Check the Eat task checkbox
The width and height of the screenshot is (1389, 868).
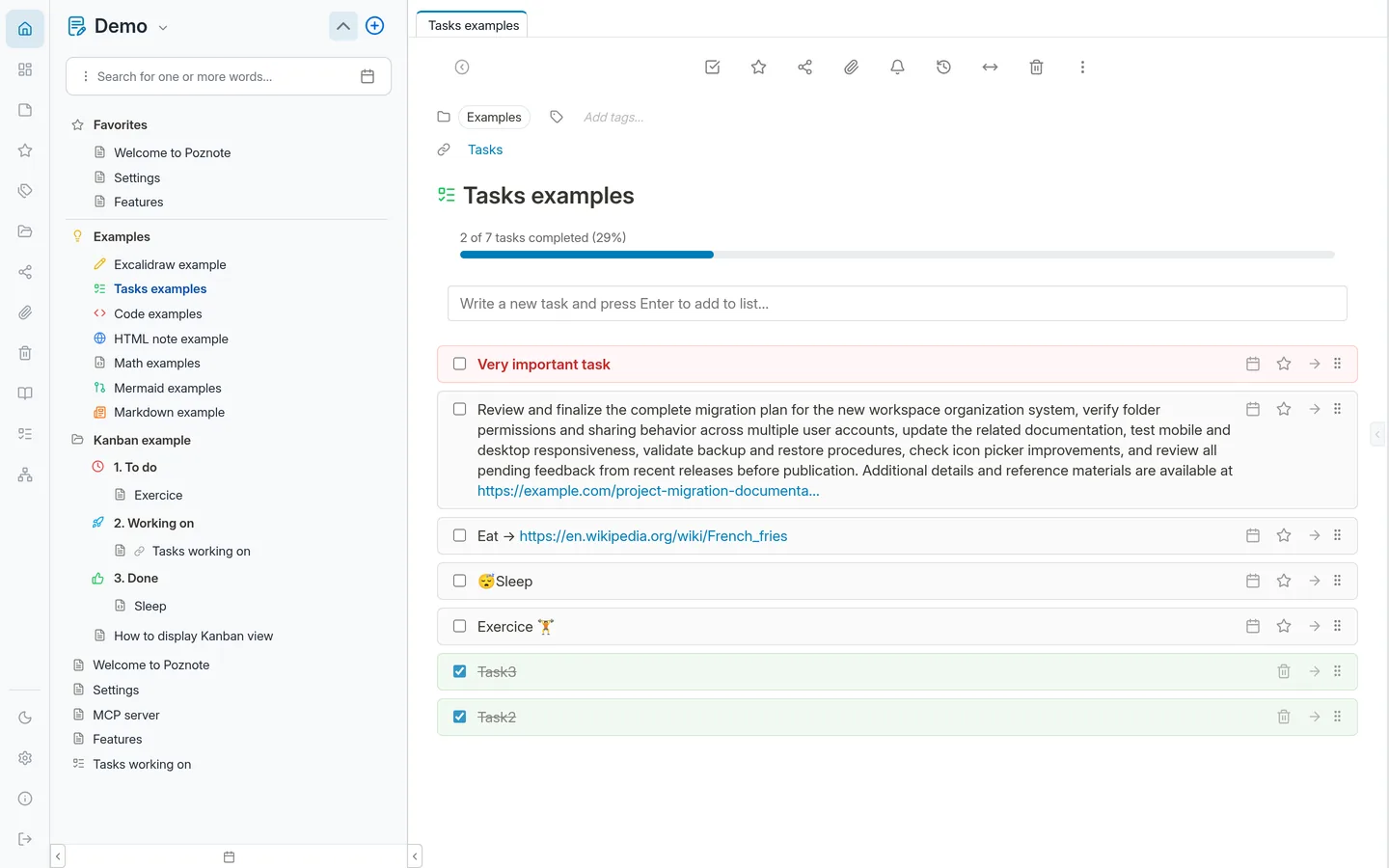460,535
